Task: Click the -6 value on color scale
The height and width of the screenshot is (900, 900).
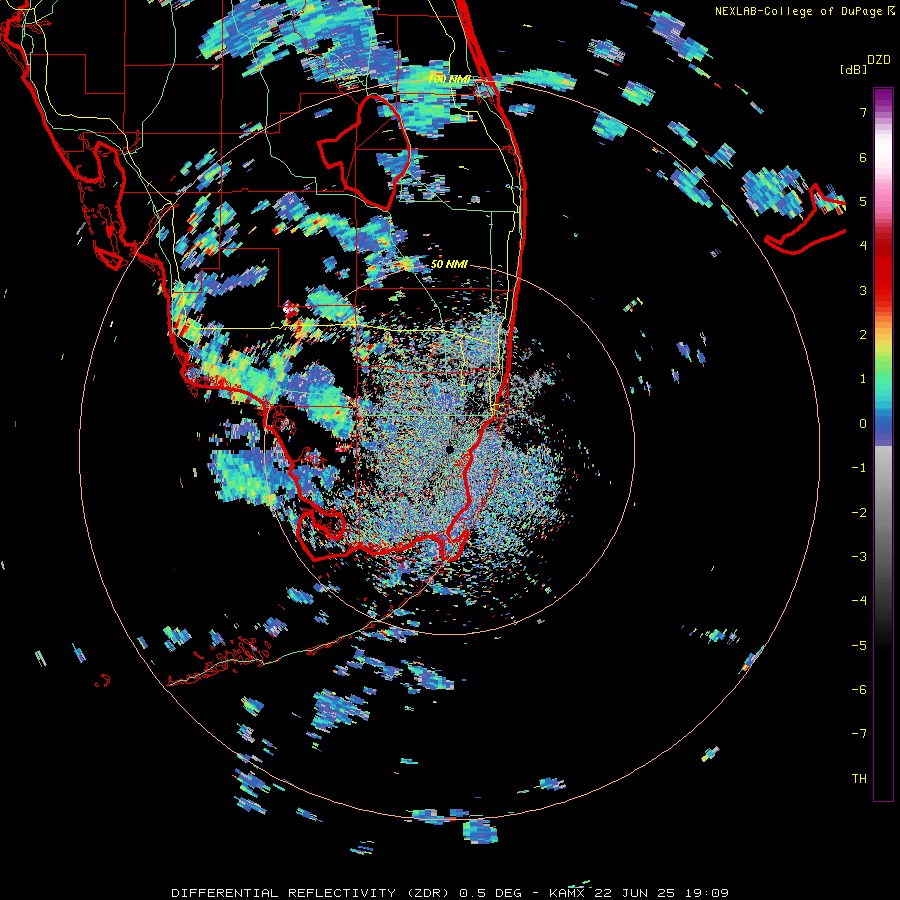Action: (x=859, y=690)
